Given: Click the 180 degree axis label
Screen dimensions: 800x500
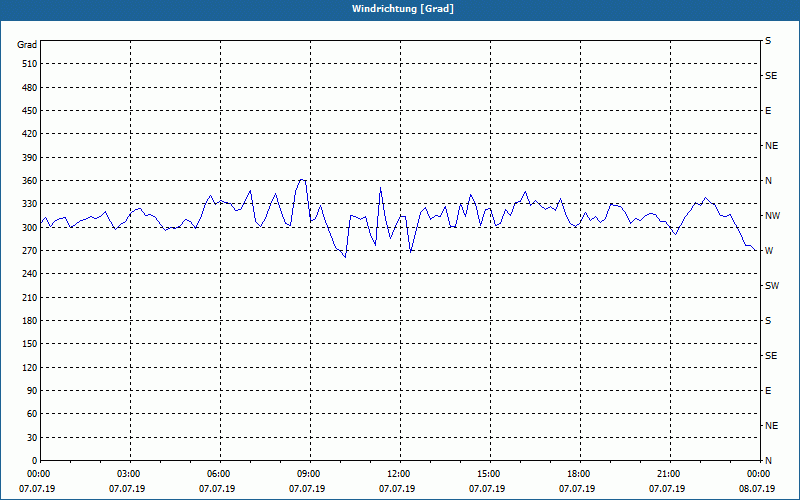Looking at the screenshot, I should (30, 321).
